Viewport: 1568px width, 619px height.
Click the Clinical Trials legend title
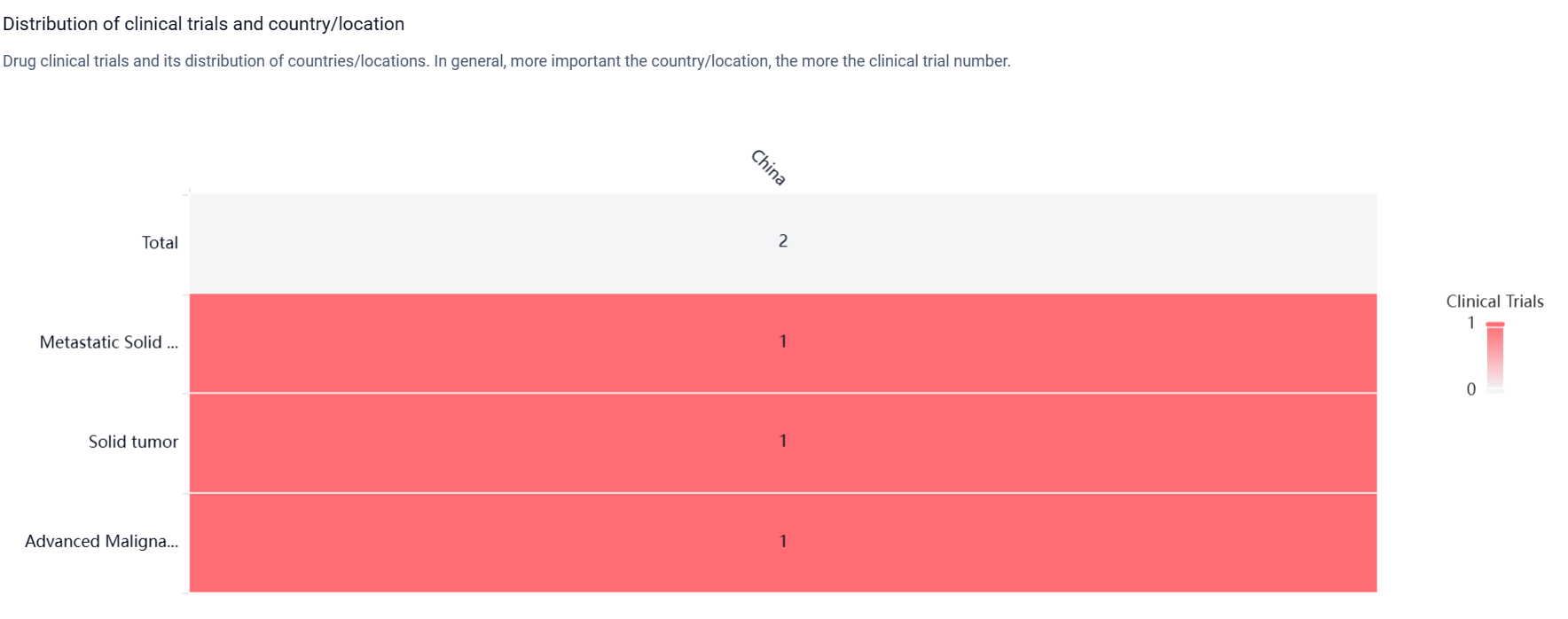(x=1494, y=302)
